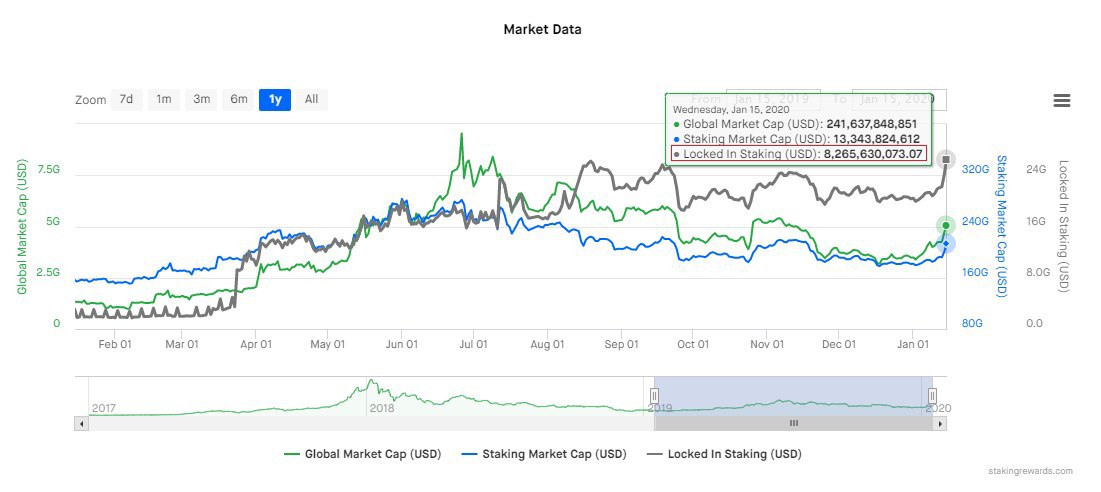The height and width of the screenshot is (492, 1101).
Task: Click the navigator scrollbar thumb
Action: 793,423
